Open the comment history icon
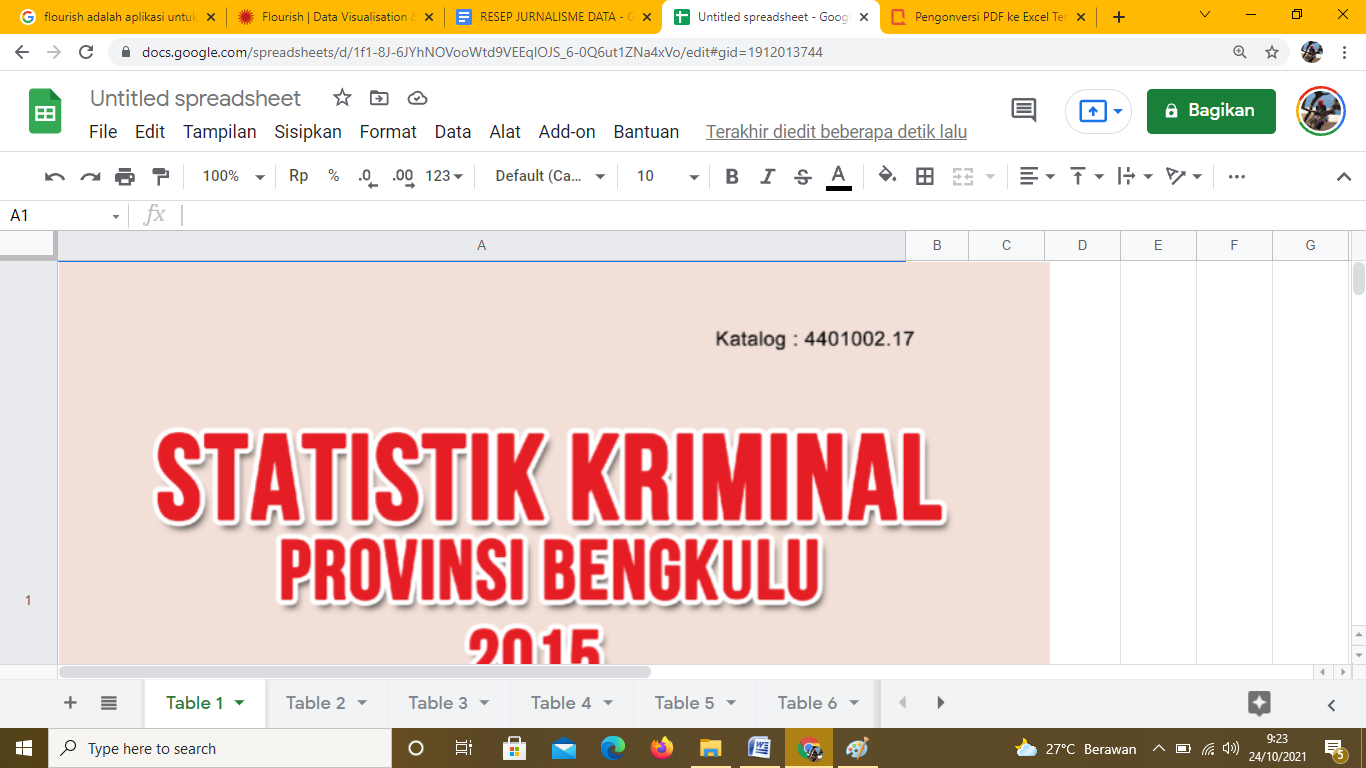 (x=1024, y=110)
